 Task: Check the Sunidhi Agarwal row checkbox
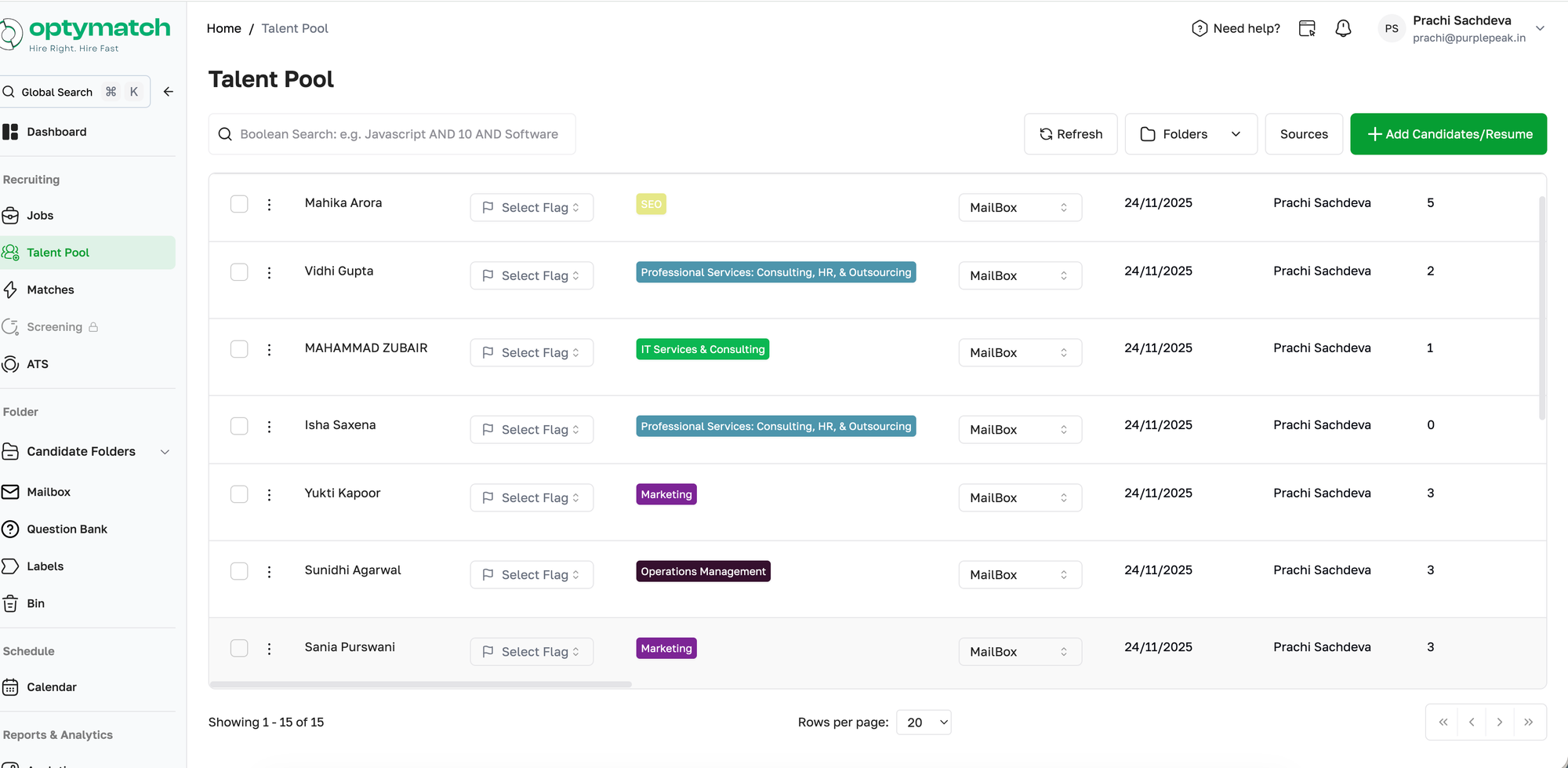[x=239, y=571]
